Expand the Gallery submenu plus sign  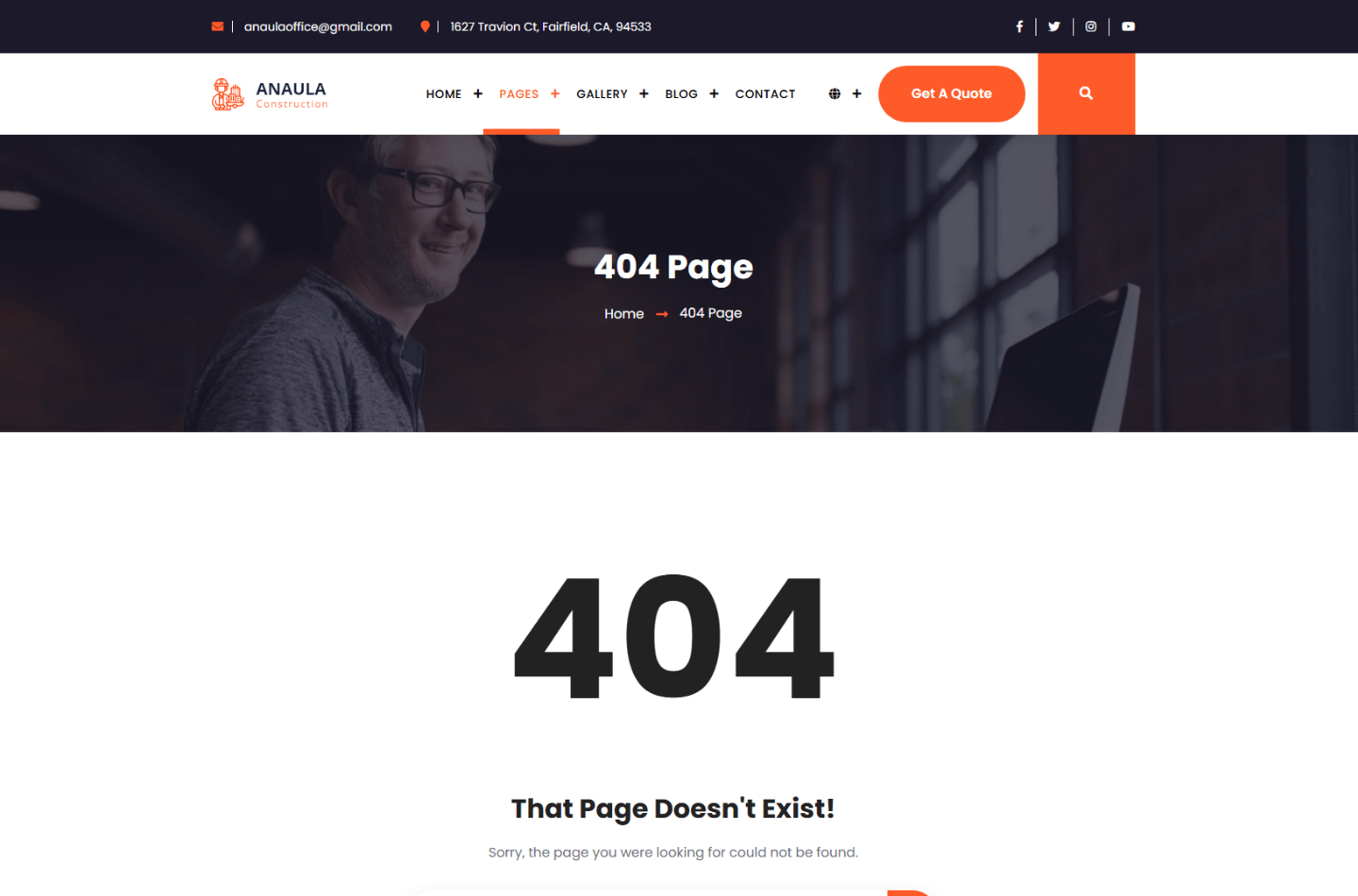click(644, 93)
